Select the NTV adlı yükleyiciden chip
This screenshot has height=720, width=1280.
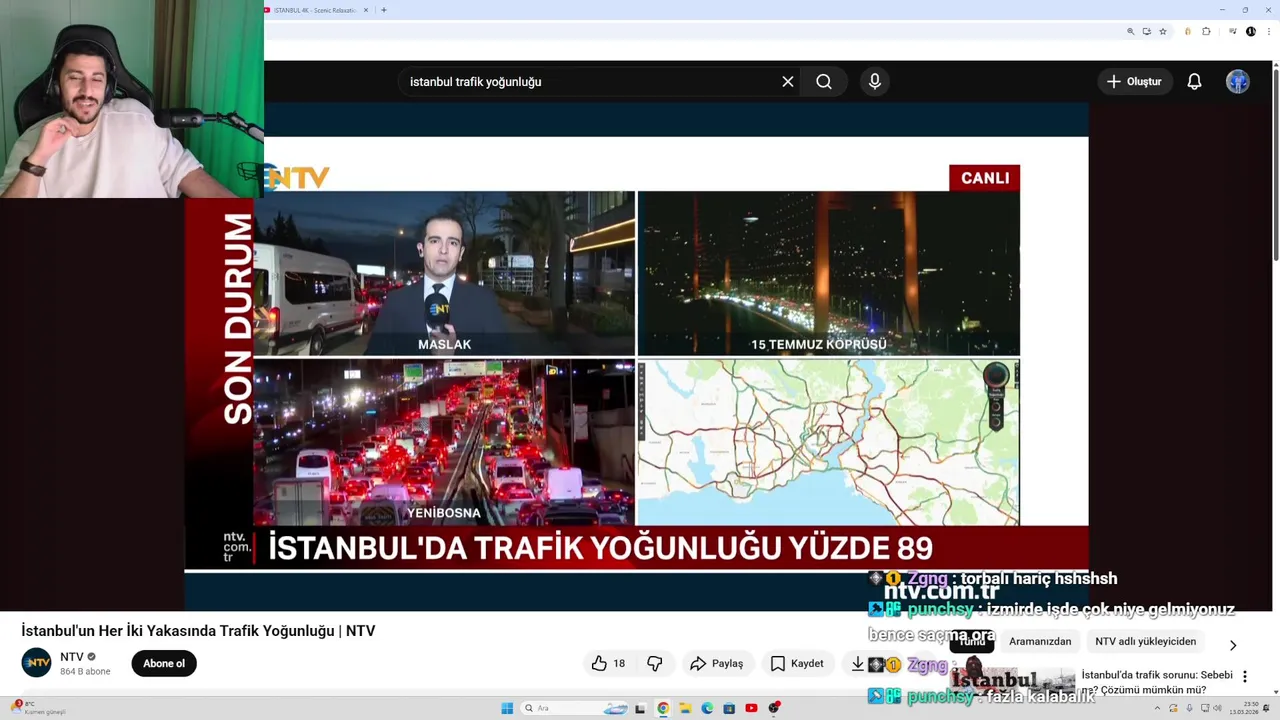coord(1145,641)
